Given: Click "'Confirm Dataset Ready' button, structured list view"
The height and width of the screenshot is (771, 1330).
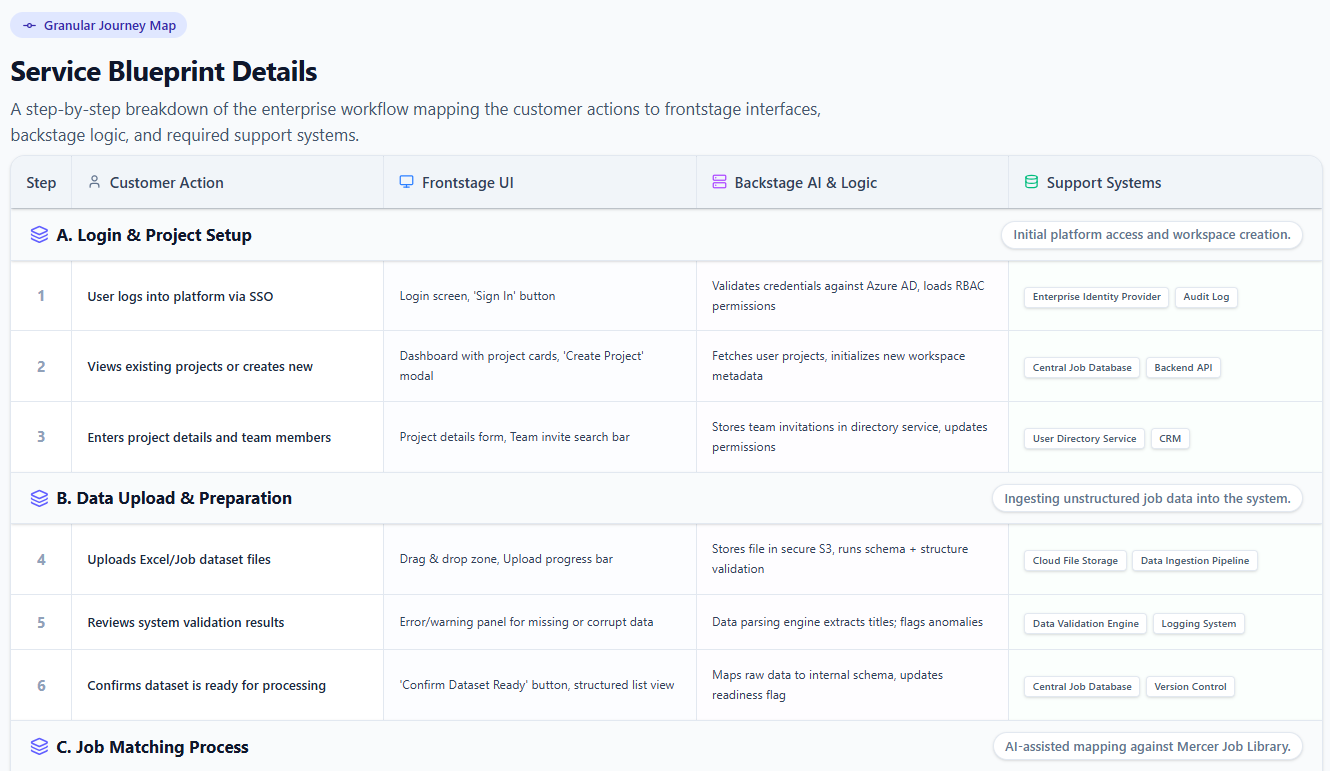Looking at the screenshot, I should [x=537, y=685].
